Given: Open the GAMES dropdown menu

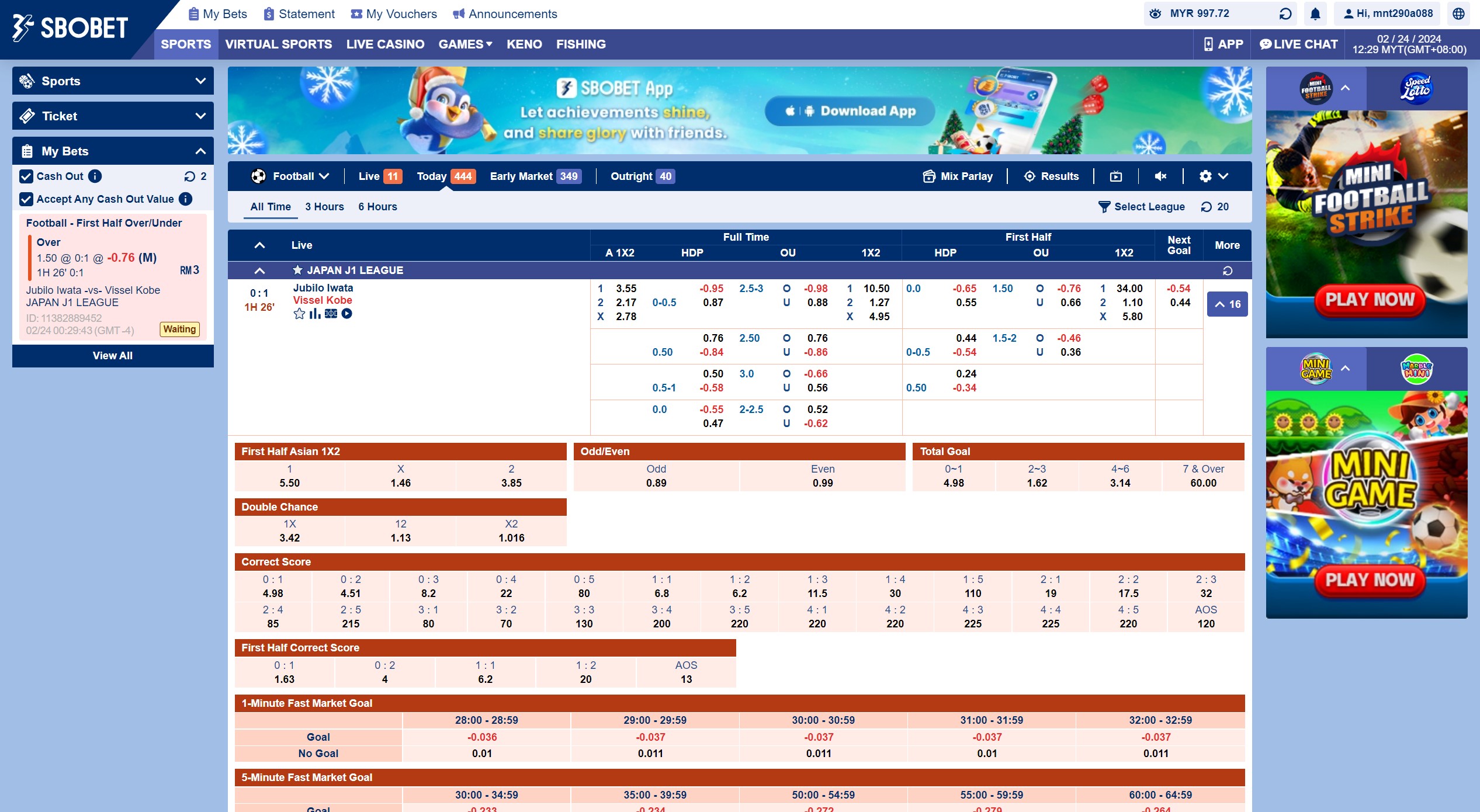Looking at the screenshot, I should 466,44.
